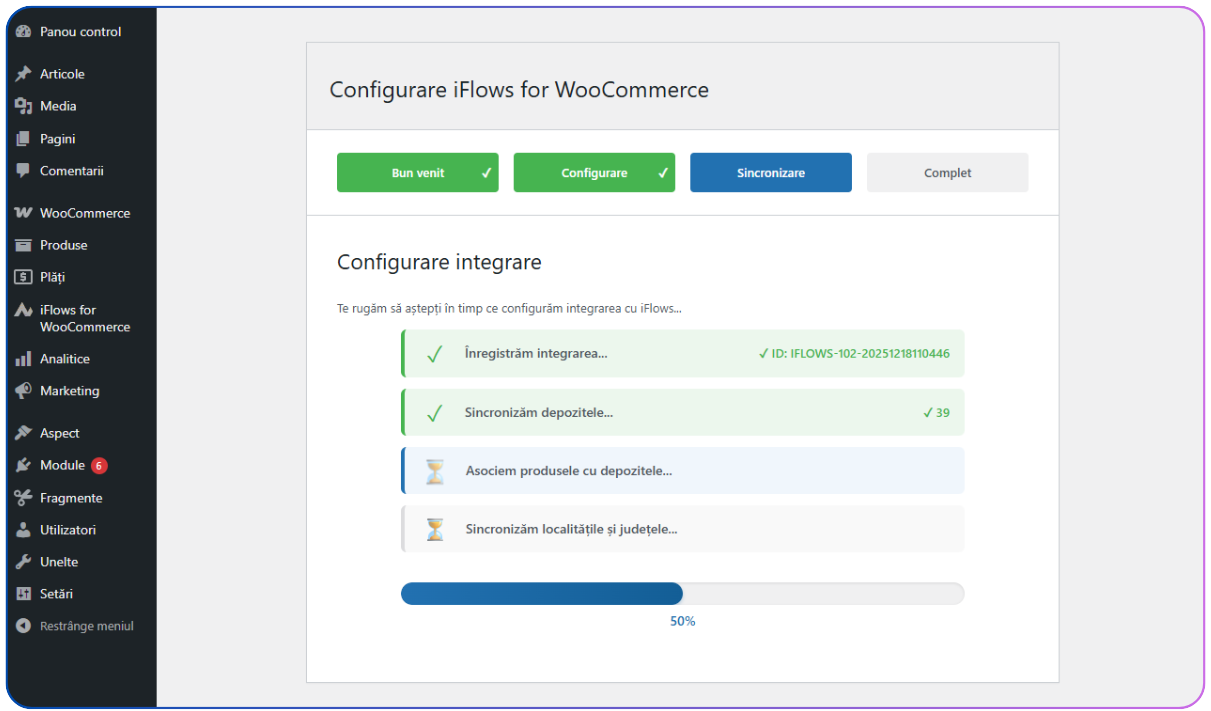Click the Marketing megaphone icon
Image resolution: width=1211 pixels, height=711 pixels.
21,391
